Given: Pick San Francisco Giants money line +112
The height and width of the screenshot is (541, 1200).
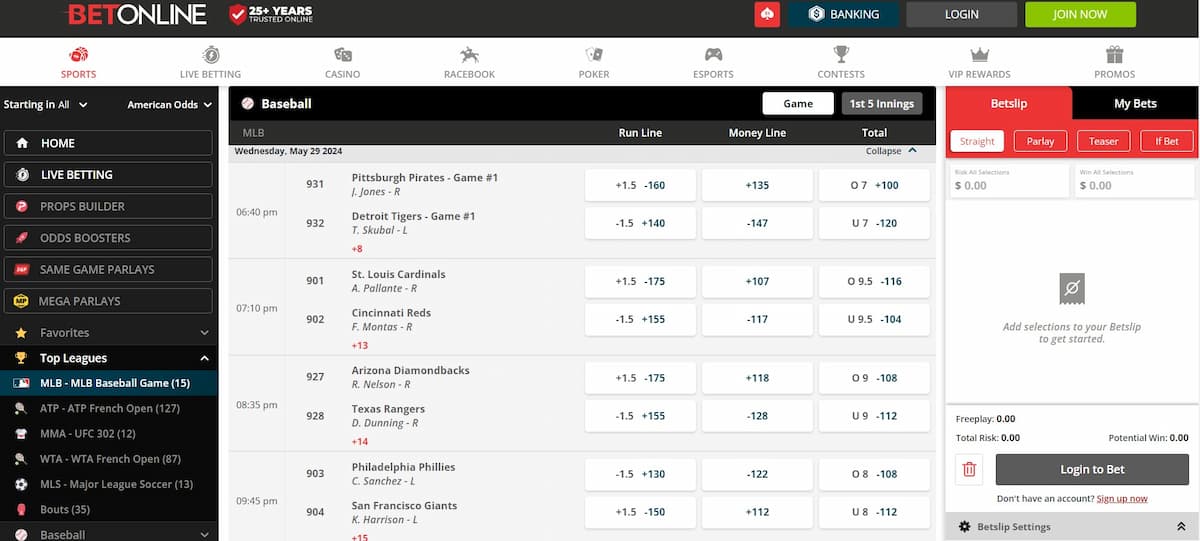Looking at the screenshot, I should click(x=757, y=512).
